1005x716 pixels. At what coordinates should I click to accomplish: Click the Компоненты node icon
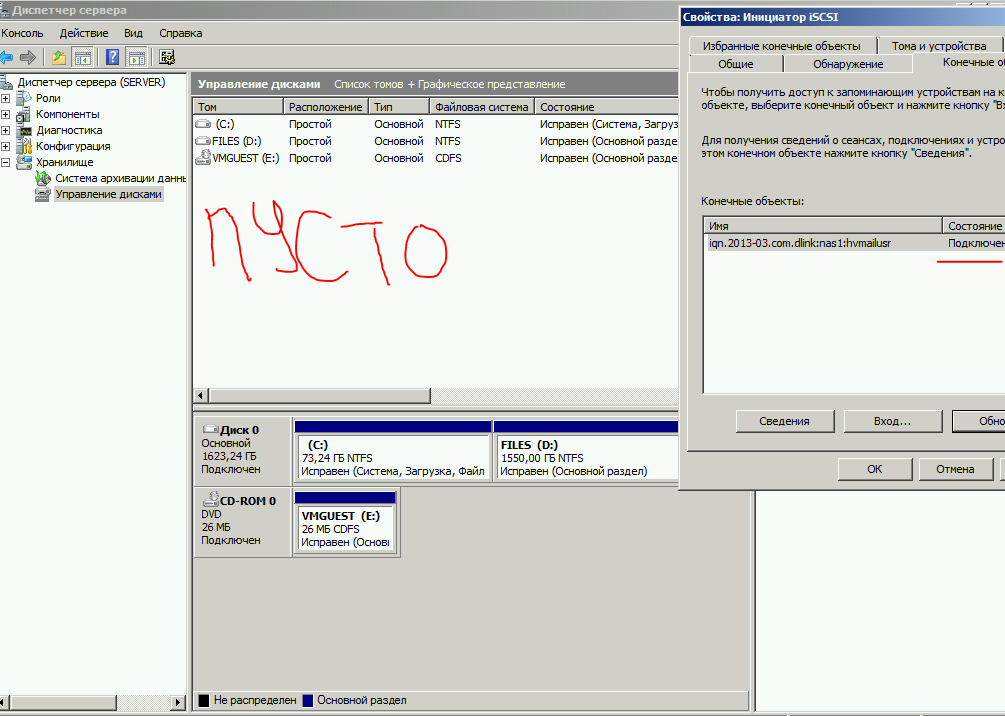24,114
